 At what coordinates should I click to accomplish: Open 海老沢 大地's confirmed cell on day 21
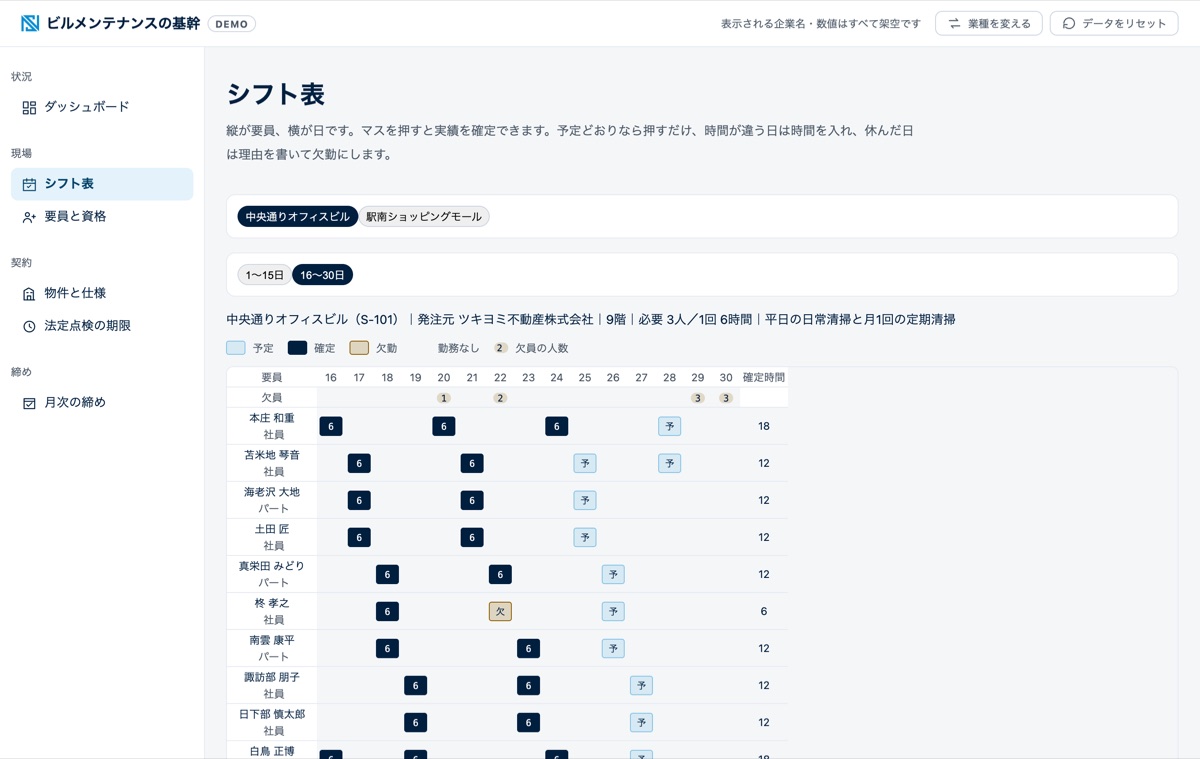(472, 500)
